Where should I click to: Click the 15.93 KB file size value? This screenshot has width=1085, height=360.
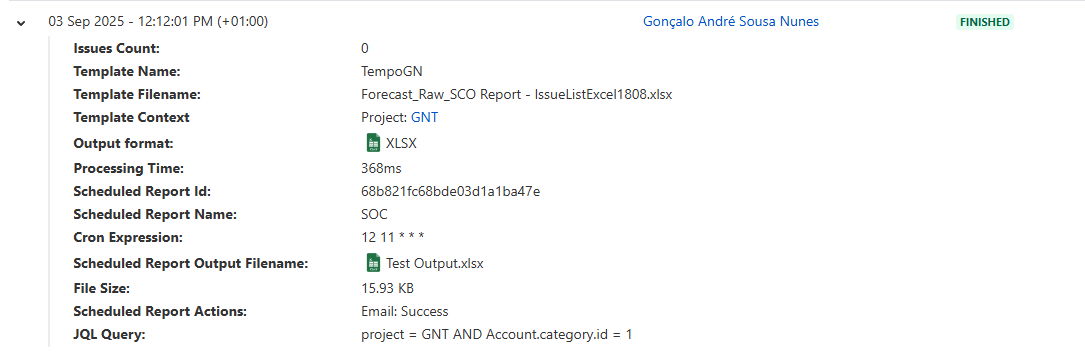(388, 288)
